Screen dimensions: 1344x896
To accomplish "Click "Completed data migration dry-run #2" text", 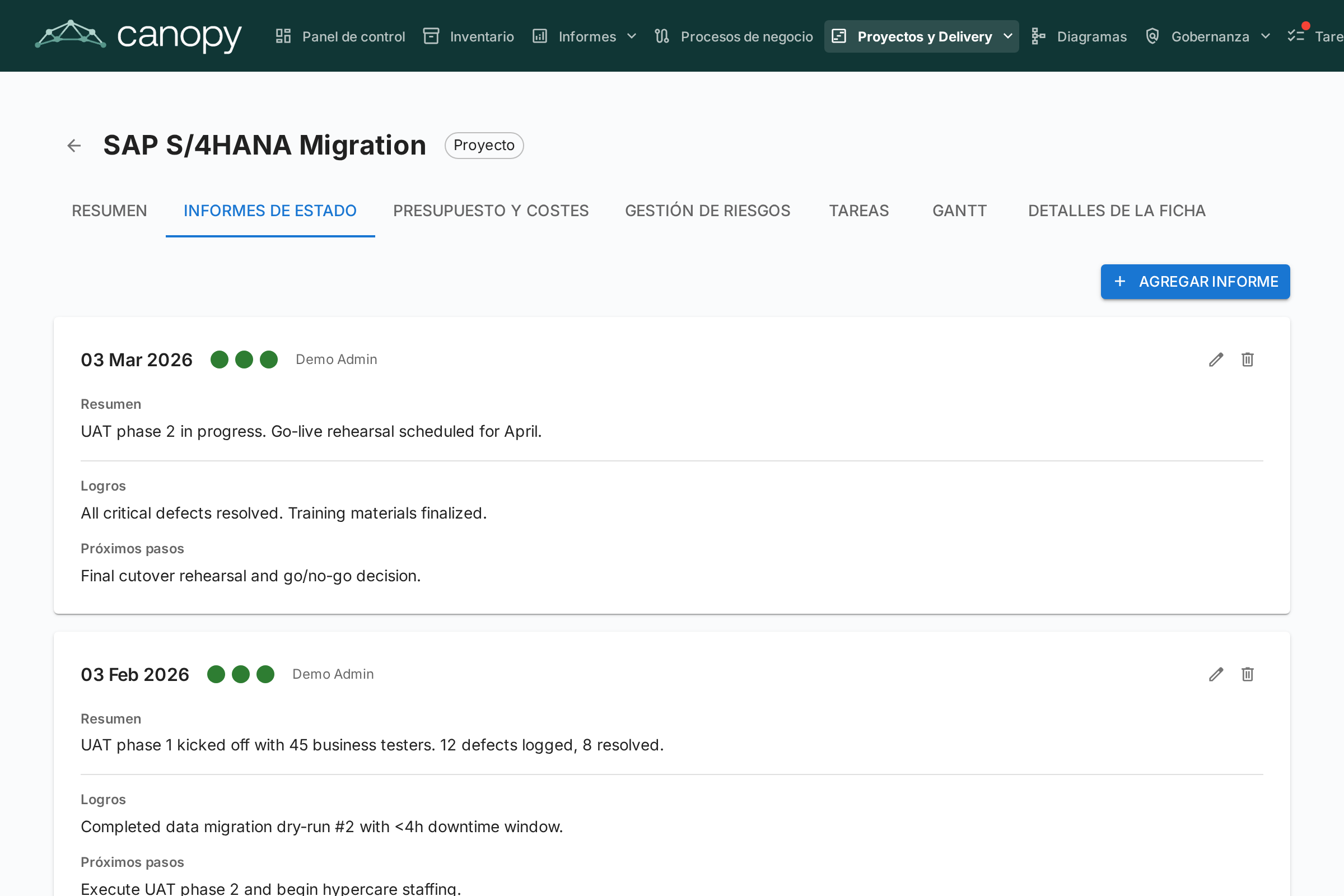I will click(x=321, y=827).
